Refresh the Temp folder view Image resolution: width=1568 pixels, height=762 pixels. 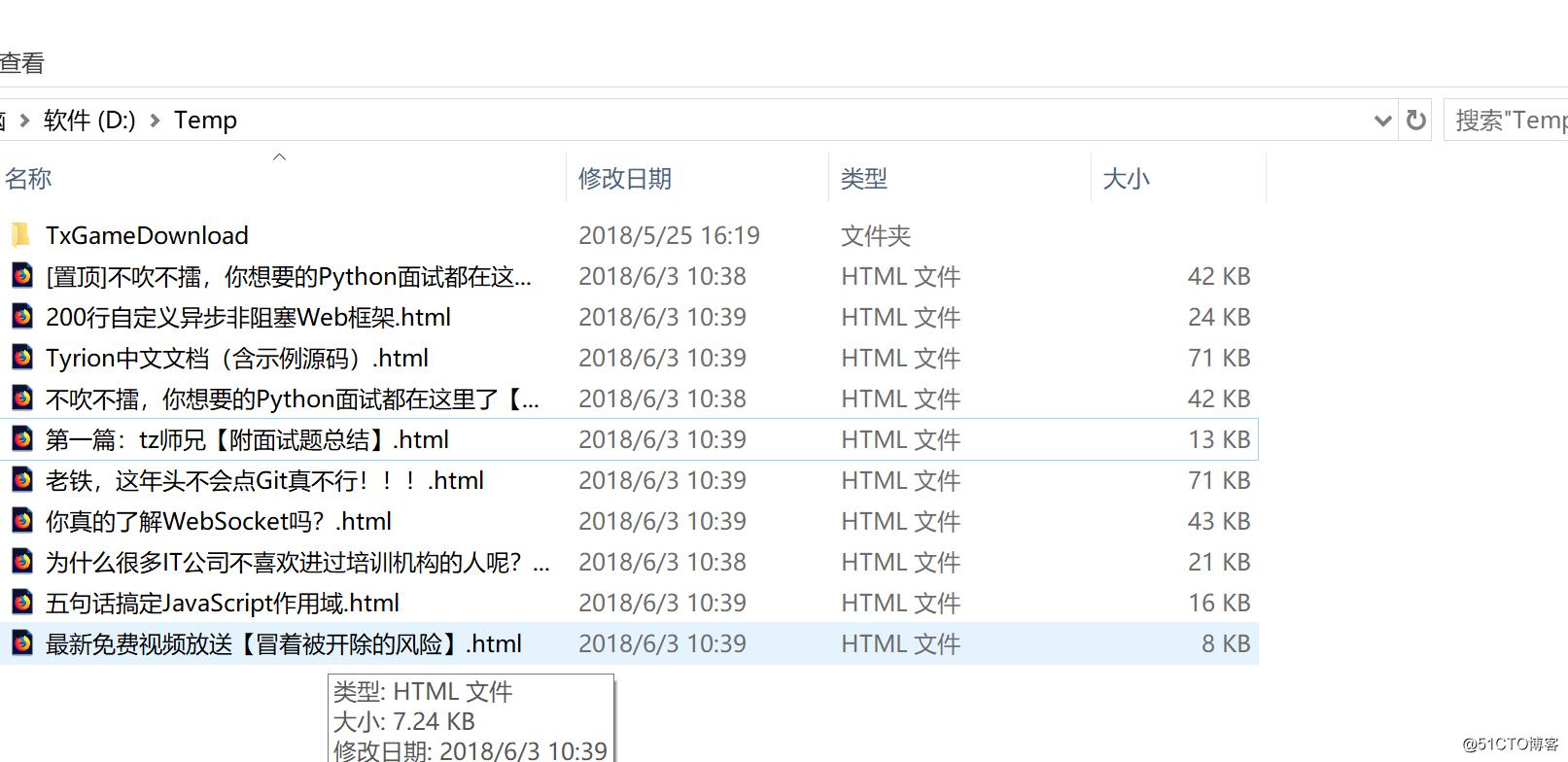(x=1415, y=121)
